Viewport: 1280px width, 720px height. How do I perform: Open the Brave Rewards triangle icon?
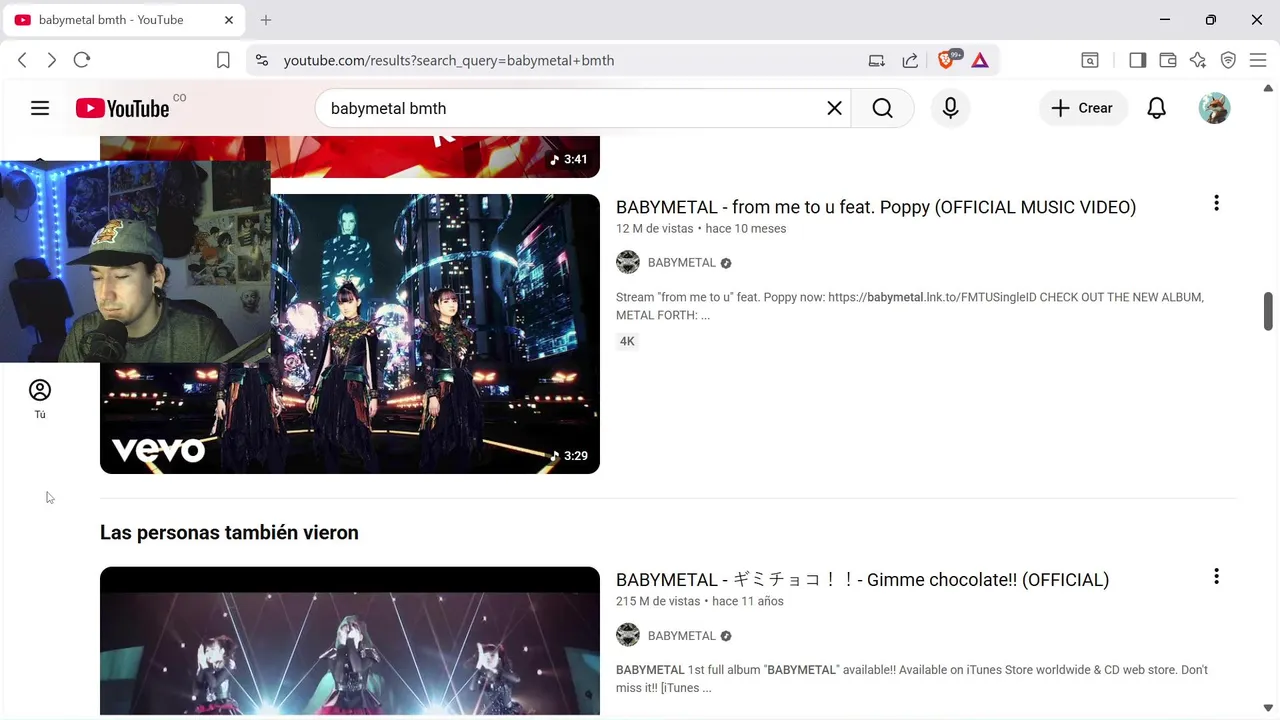(980, 60)
